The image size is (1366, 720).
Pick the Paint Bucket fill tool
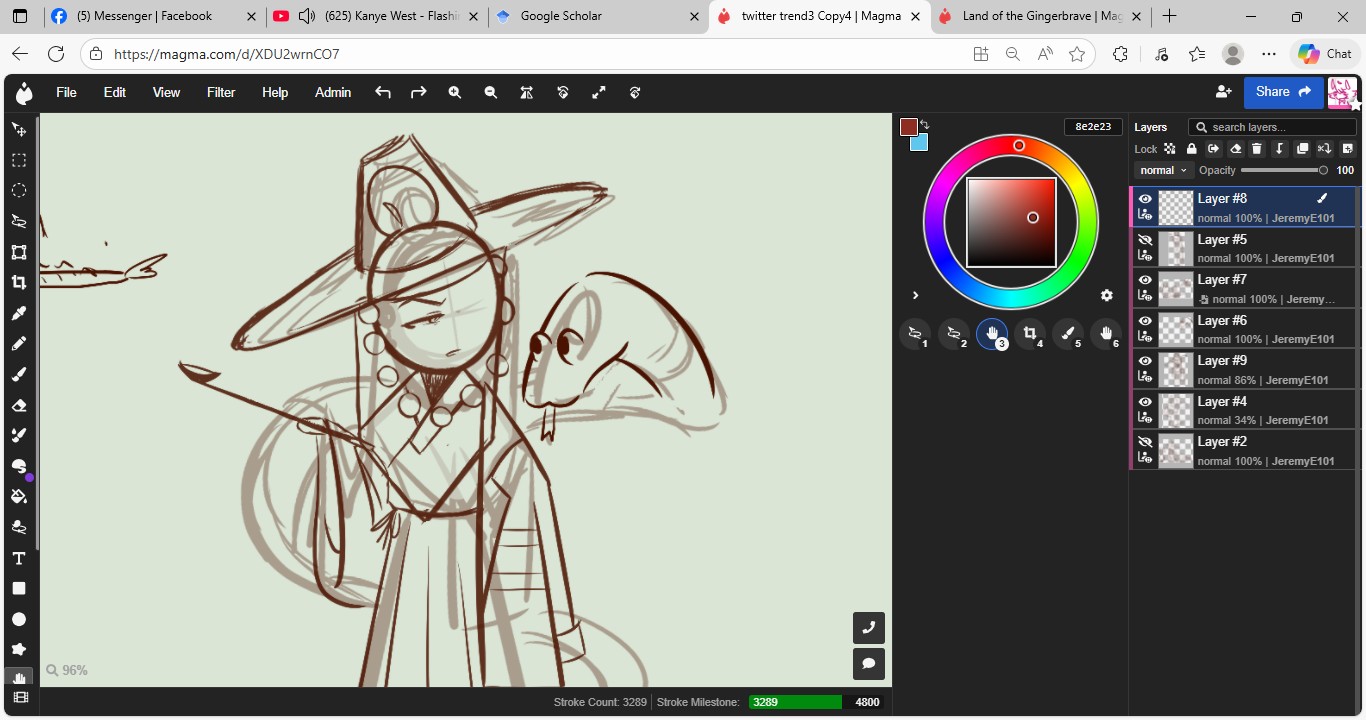(18, 497)
